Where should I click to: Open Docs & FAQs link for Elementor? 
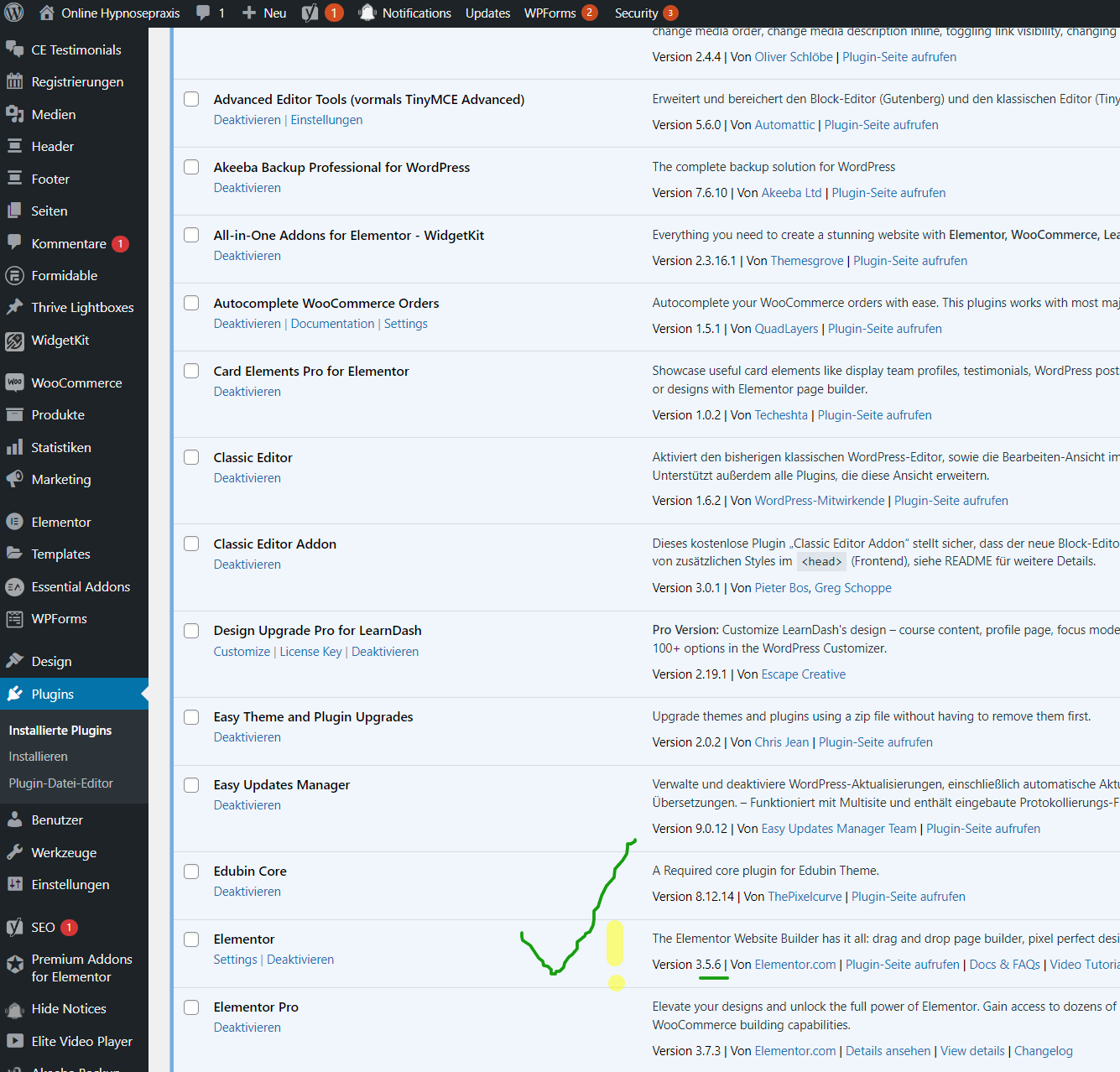coord(1004,965)
